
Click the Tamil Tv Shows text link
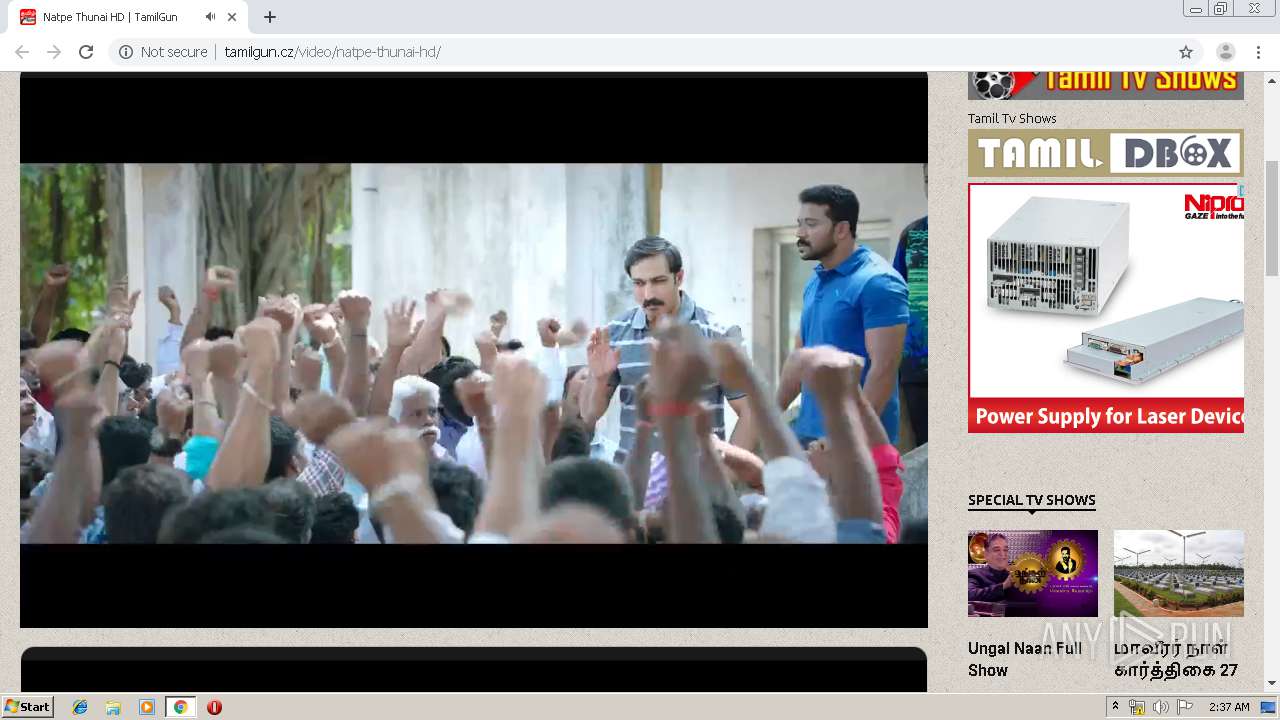click(1012, 118)
